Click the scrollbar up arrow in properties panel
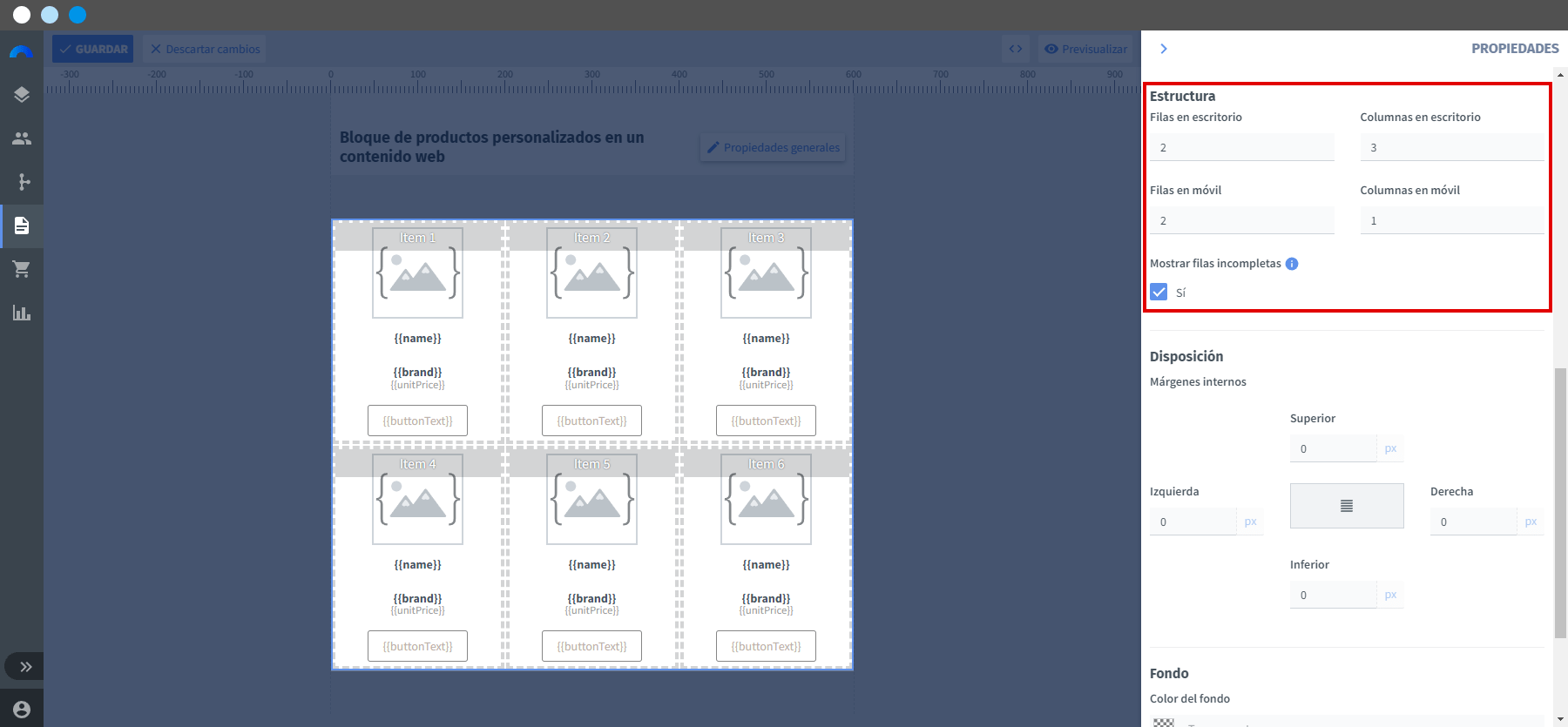Screen dimensions: 1568x727 (x=1560, y=75)
